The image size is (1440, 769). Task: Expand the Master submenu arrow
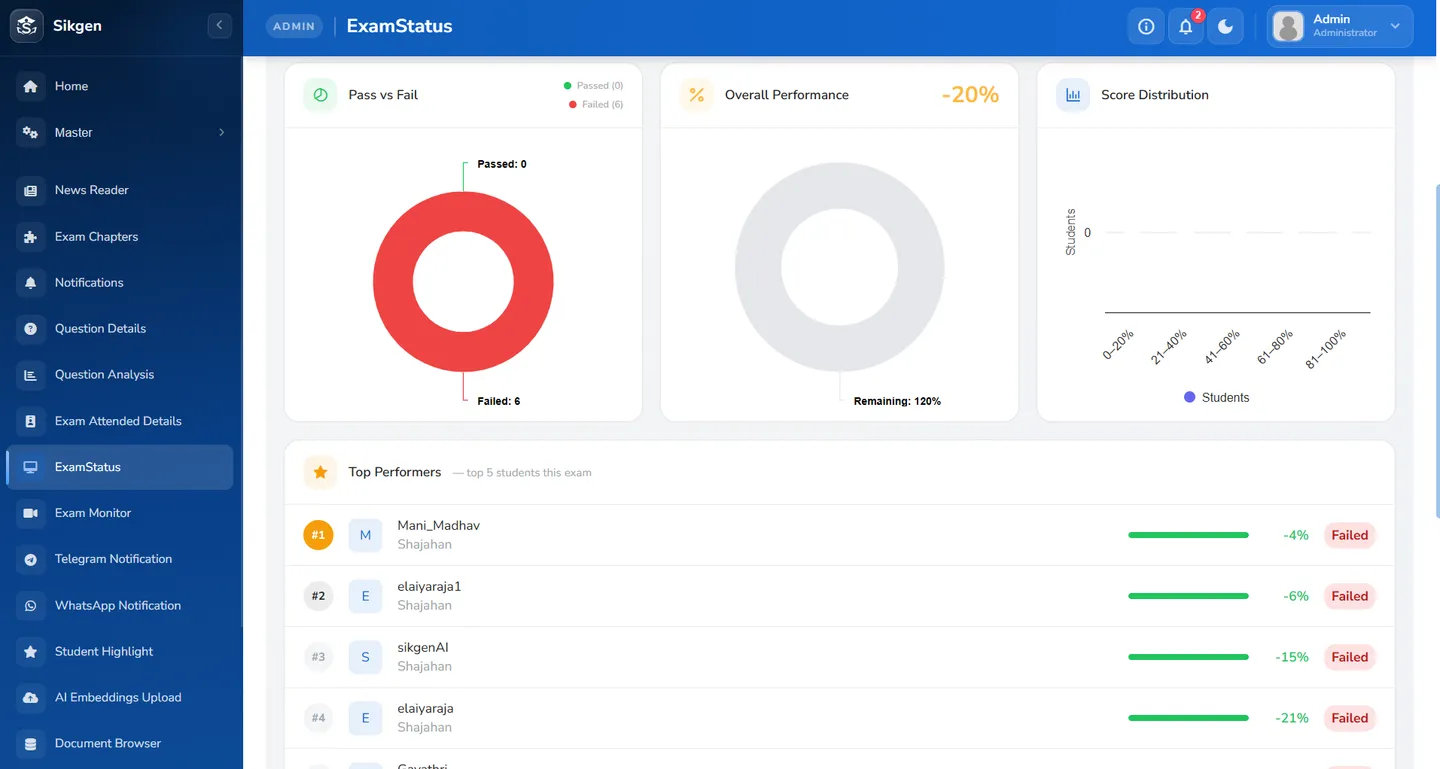221,132
